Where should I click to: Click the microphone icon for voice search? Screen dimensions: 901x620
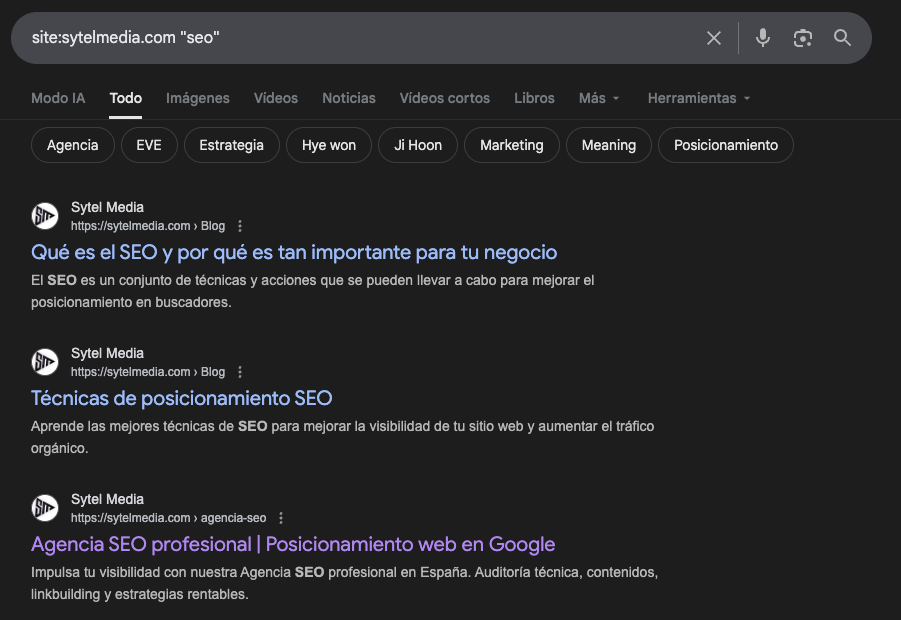pyautogui.click(x=763, y=37)
